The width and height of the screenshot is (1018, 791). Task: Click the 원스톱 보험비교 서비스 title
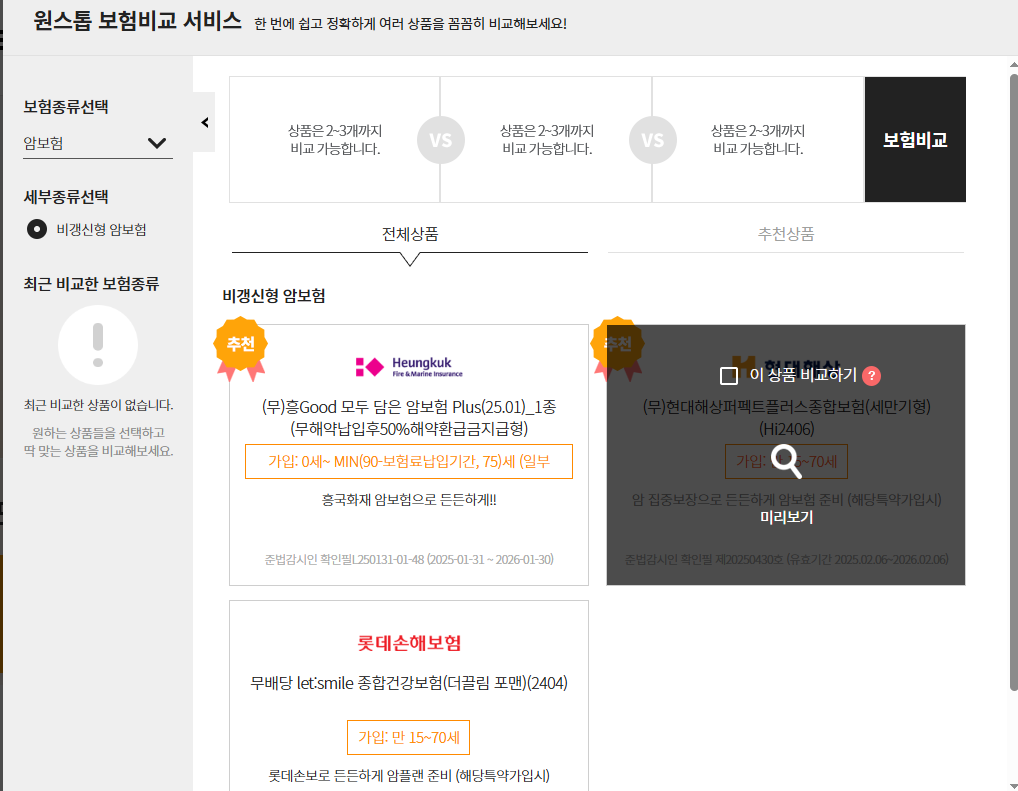[x=138, y=21]
